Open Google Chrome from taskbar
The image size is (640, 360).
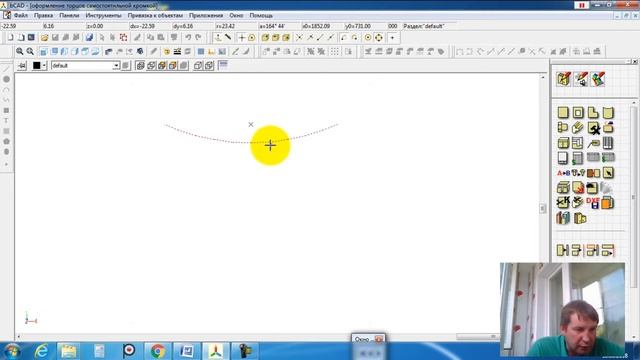point(158,351)
